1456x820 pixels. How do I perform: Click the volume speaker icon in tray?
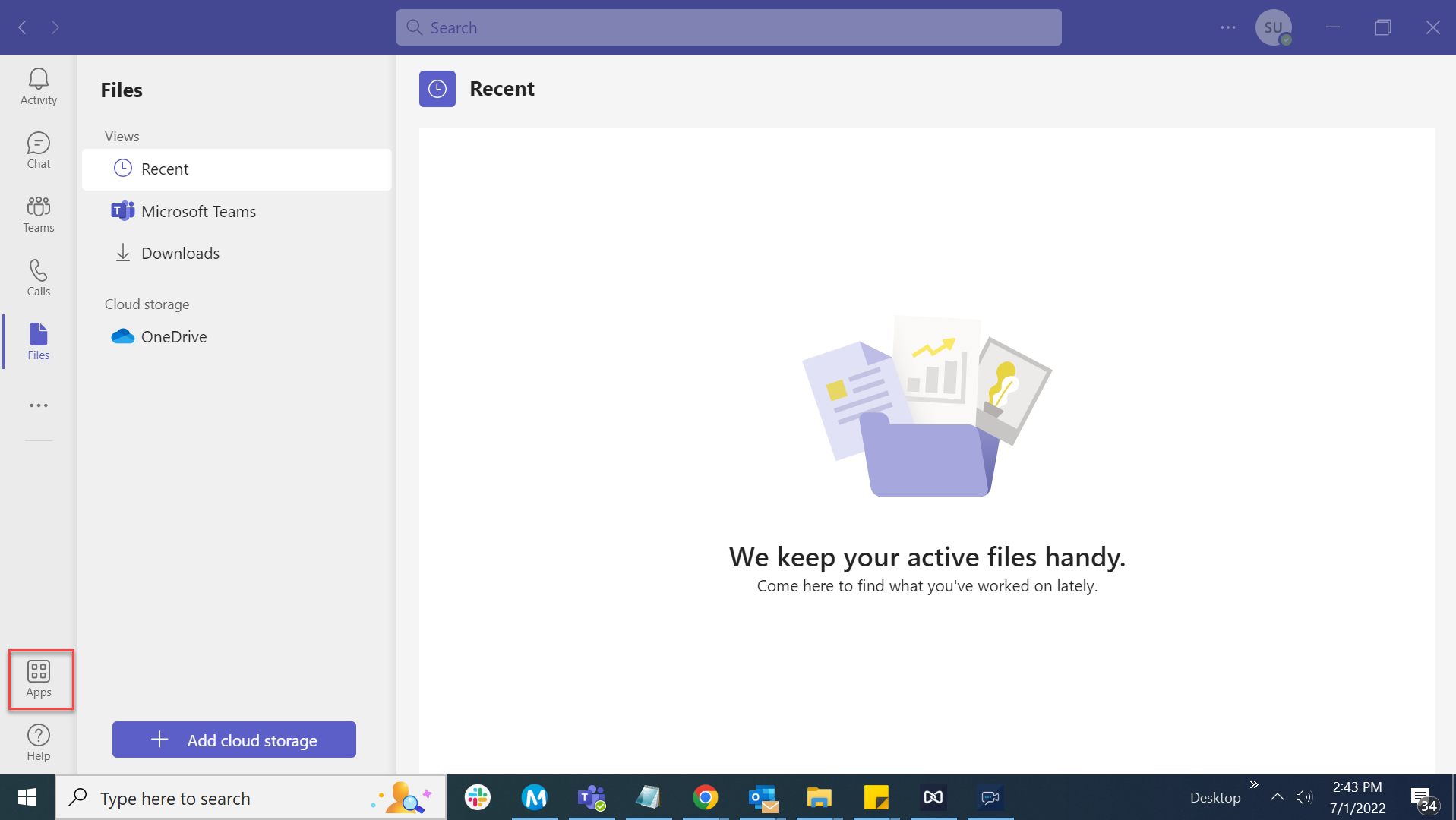click(x=1304, y=797)
